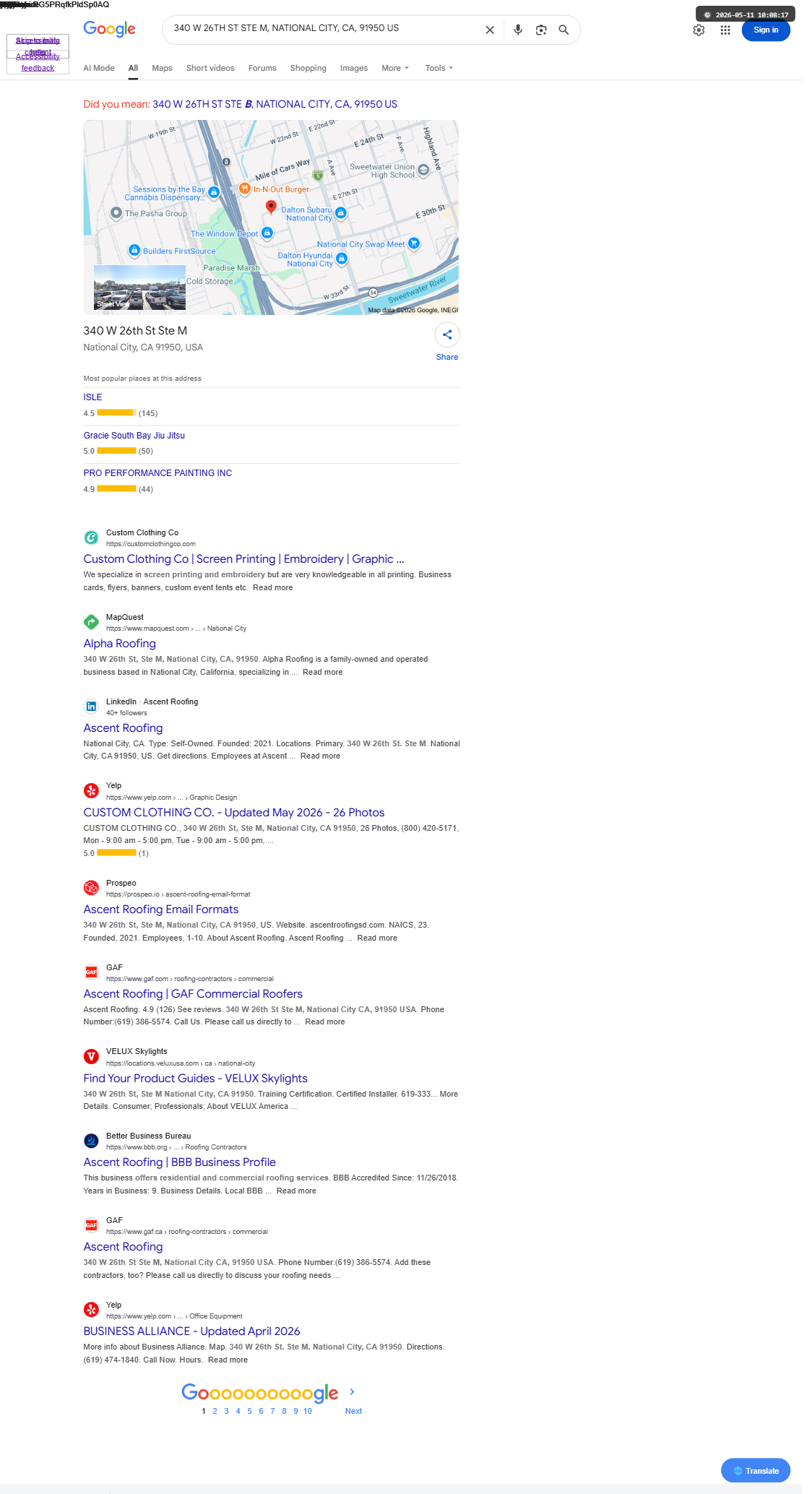Screen dimensions: 812x1494
Task: Click The Pasha Group map marker
Action: [x=116, y=213]
